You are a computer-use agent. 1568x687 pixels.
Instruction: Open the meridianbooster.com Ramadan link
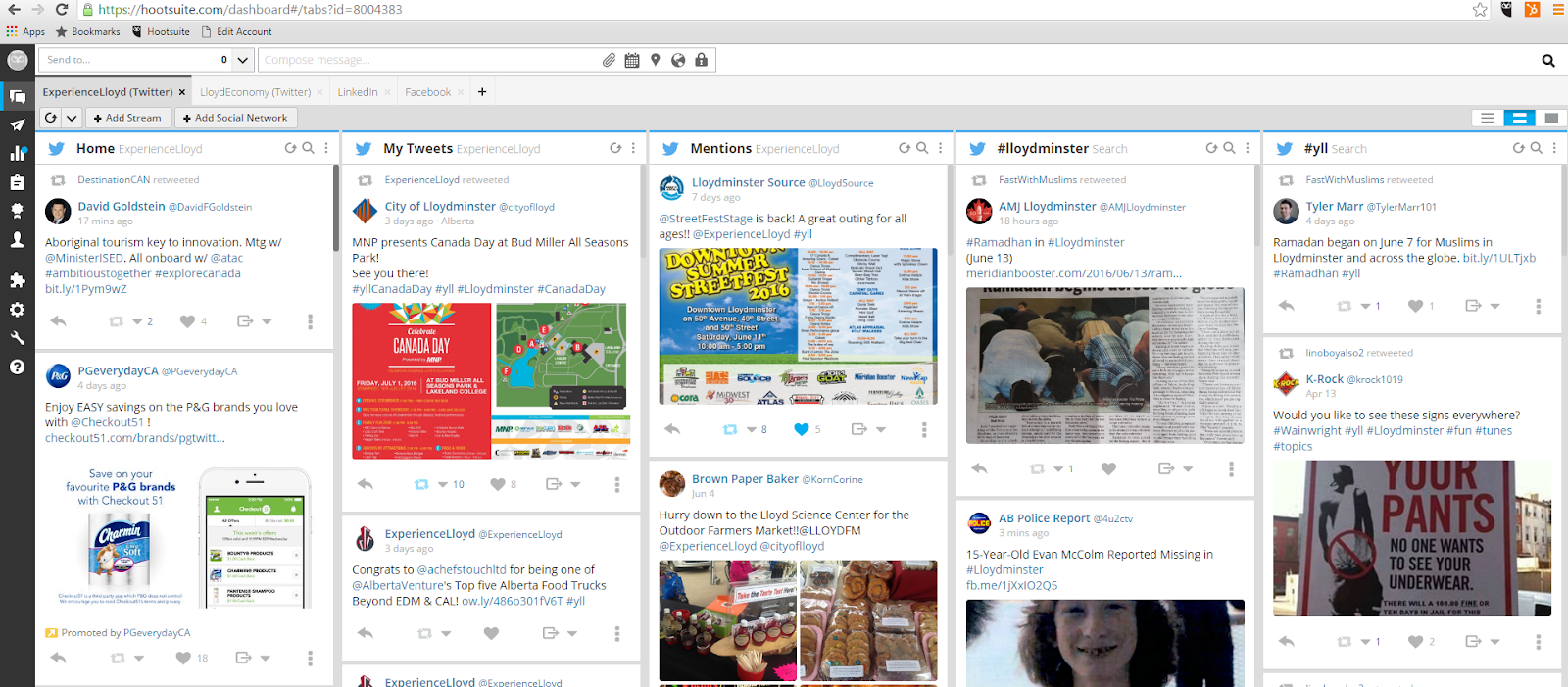click(x=1074, y=273)
